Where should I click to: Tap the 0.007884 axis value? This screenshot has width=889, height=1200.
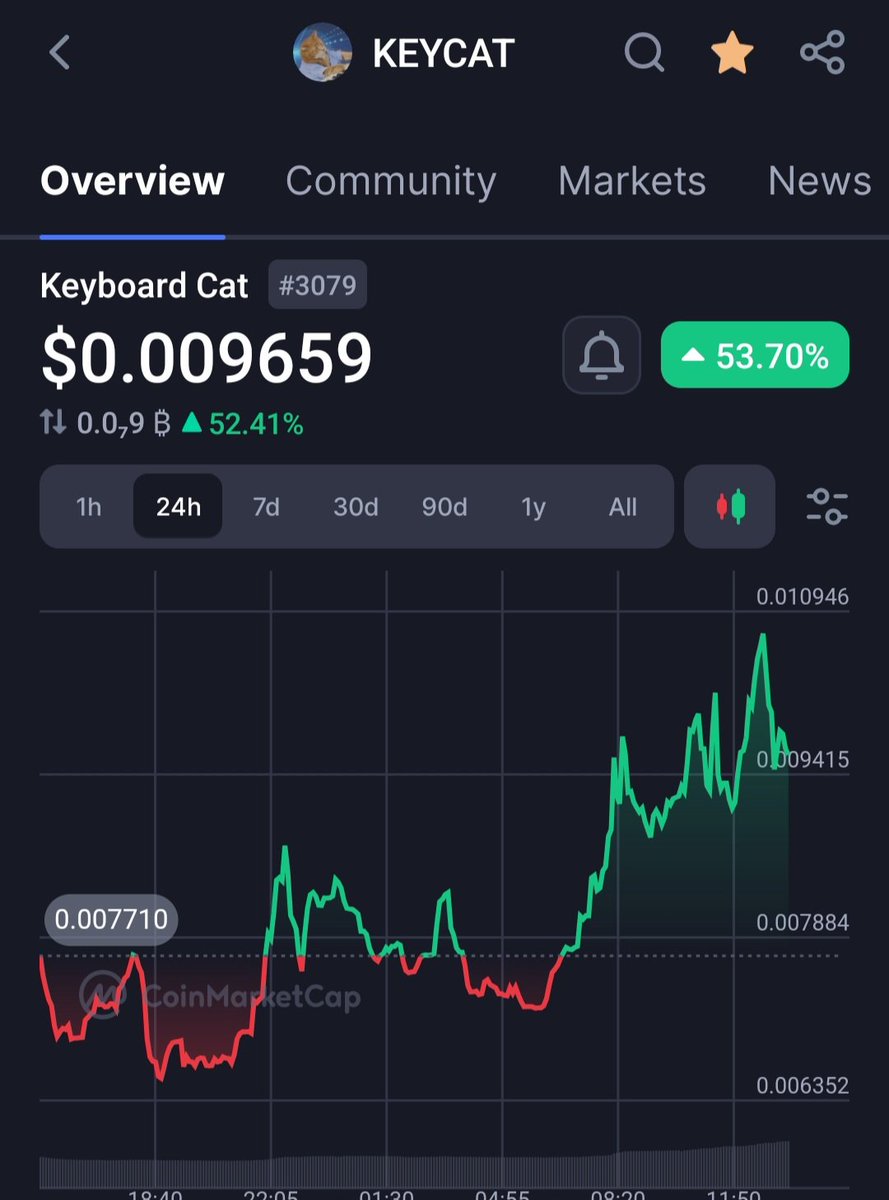pos(803,923)
